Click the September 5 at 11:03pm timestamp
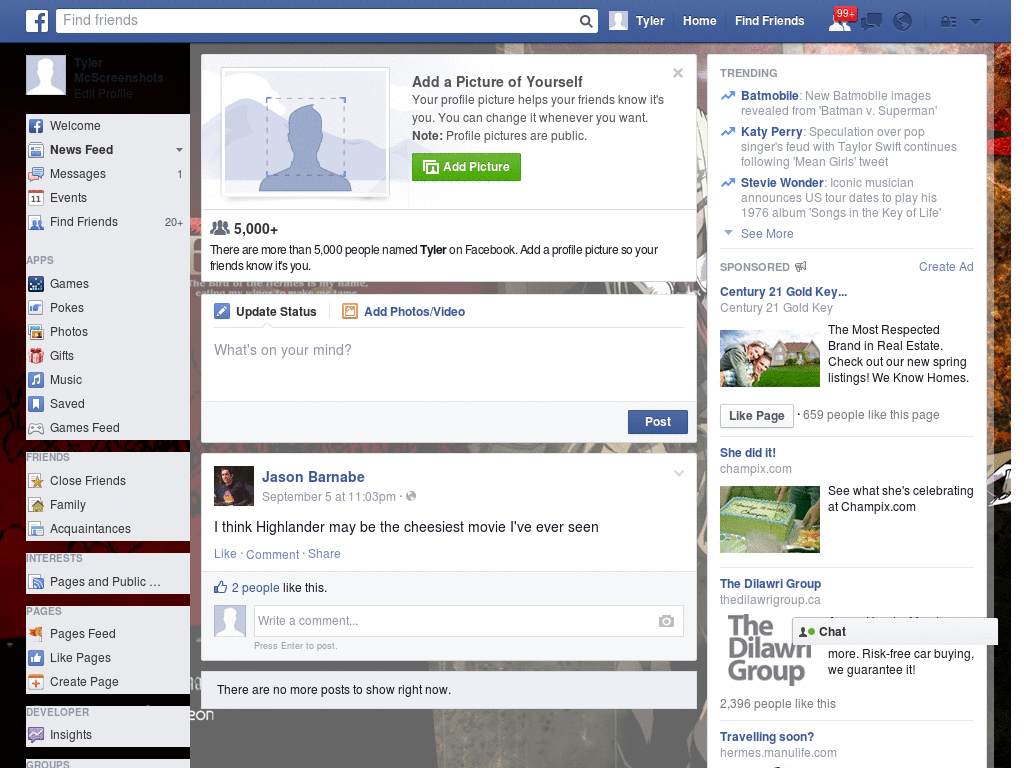Viewport: 1024px width, 768px height. coord(328,497)
